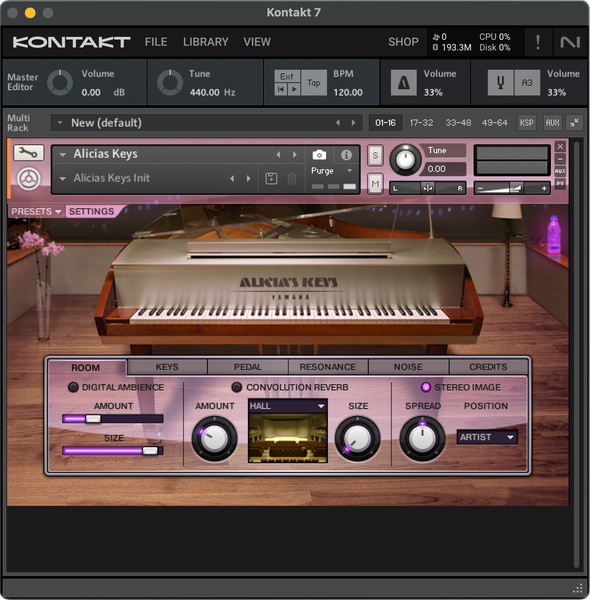
Task: Switch to the KEYS tab
Action: [x=167, y=367]
